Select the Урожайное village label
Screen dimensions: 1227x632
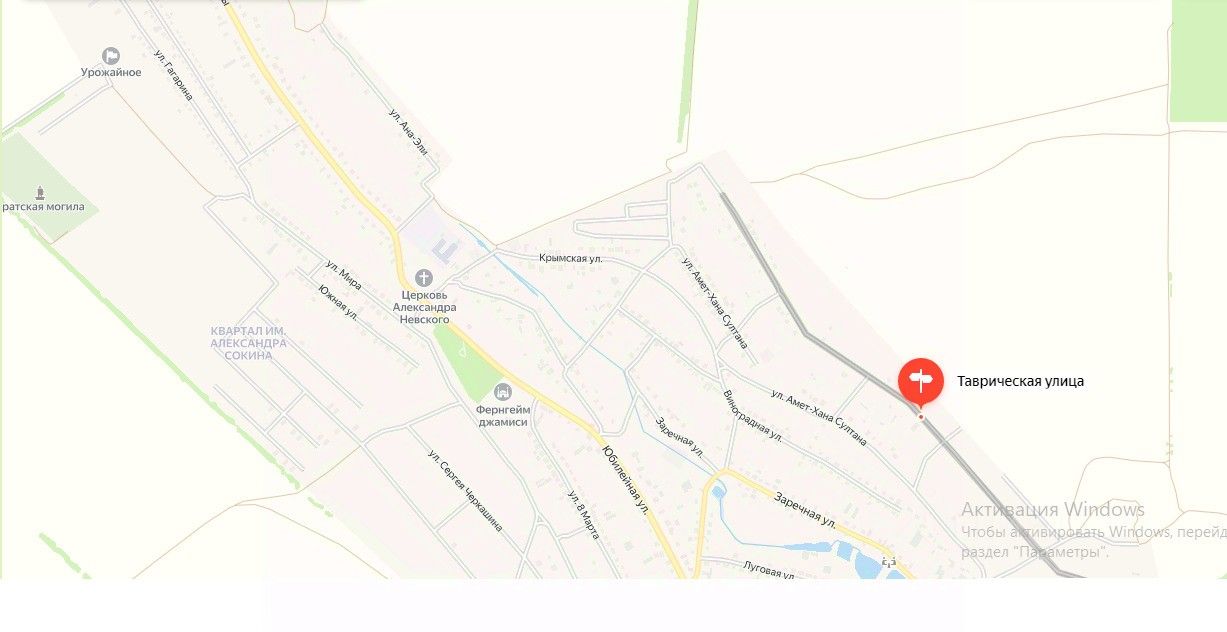pyautogui.click(x=111, y=72)
